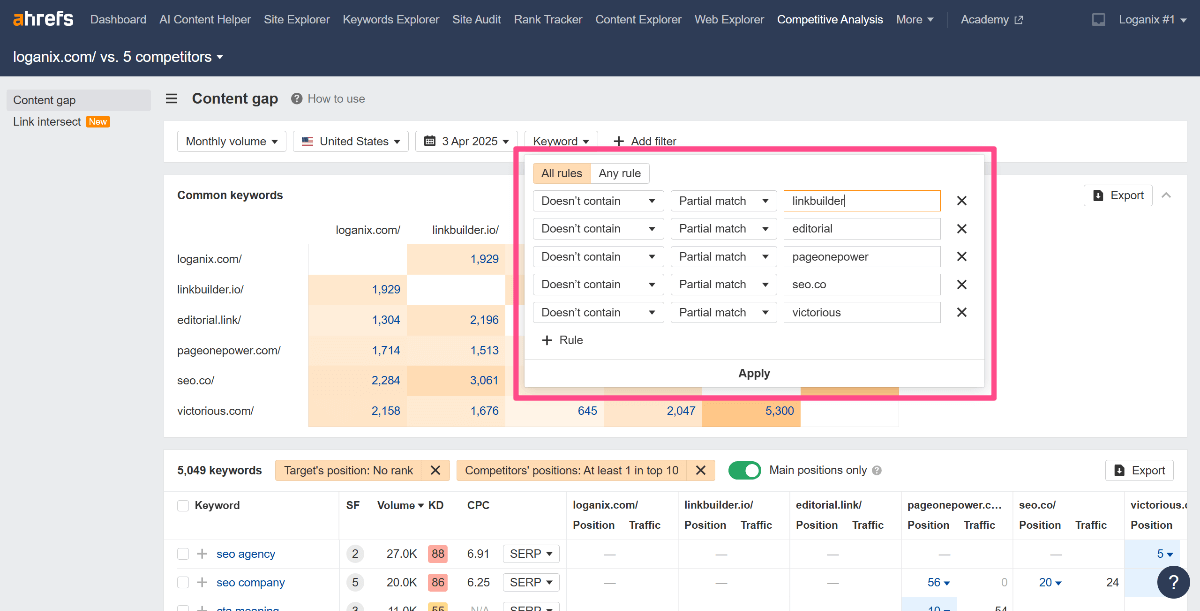Click the help question mark floating button
Screen dimensions: 1200x611
tap(1173, 582)
